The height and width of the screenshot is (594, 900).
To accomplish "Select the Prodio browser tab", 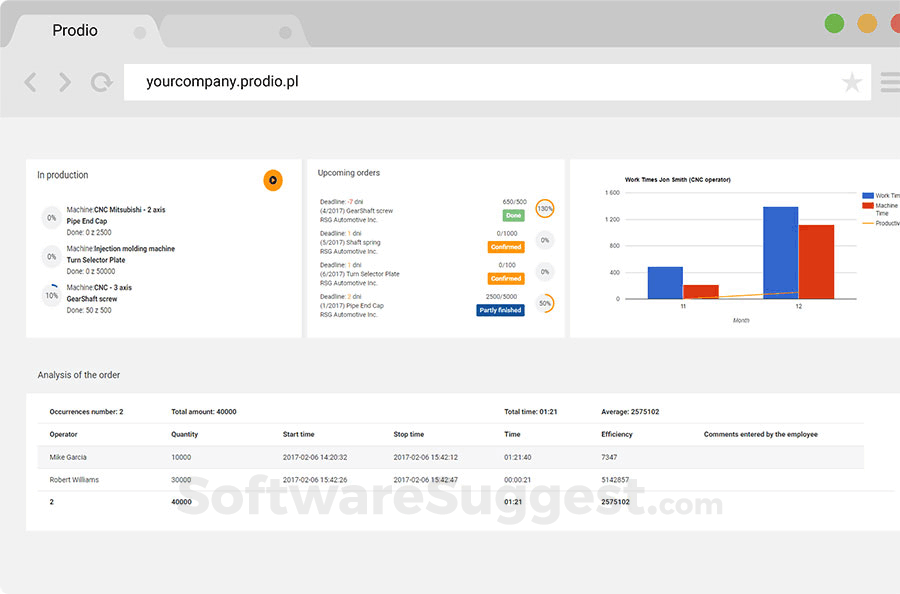I will [x=75, y=30].
